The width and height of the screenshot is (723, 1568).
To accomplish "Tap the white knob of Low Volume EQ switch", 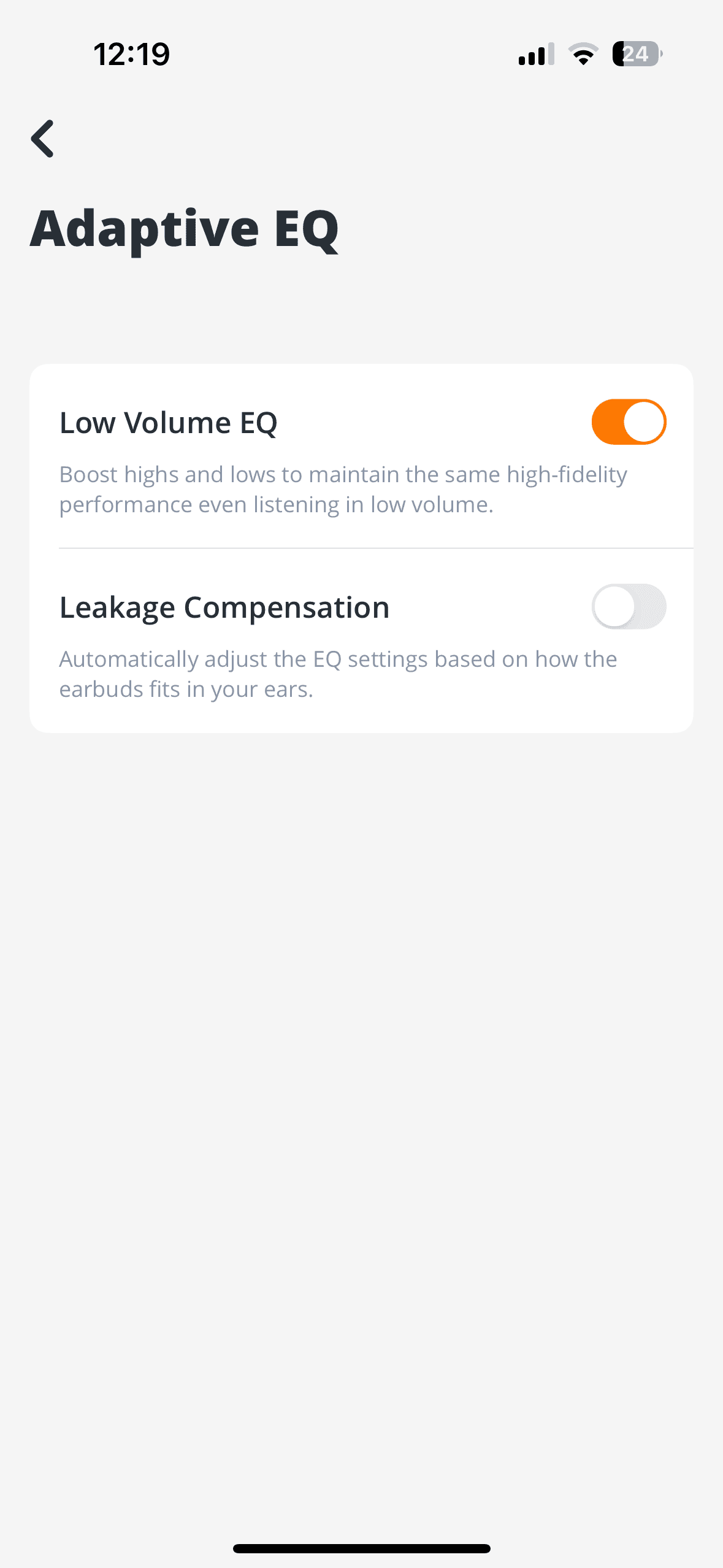I will click(645, 422).
